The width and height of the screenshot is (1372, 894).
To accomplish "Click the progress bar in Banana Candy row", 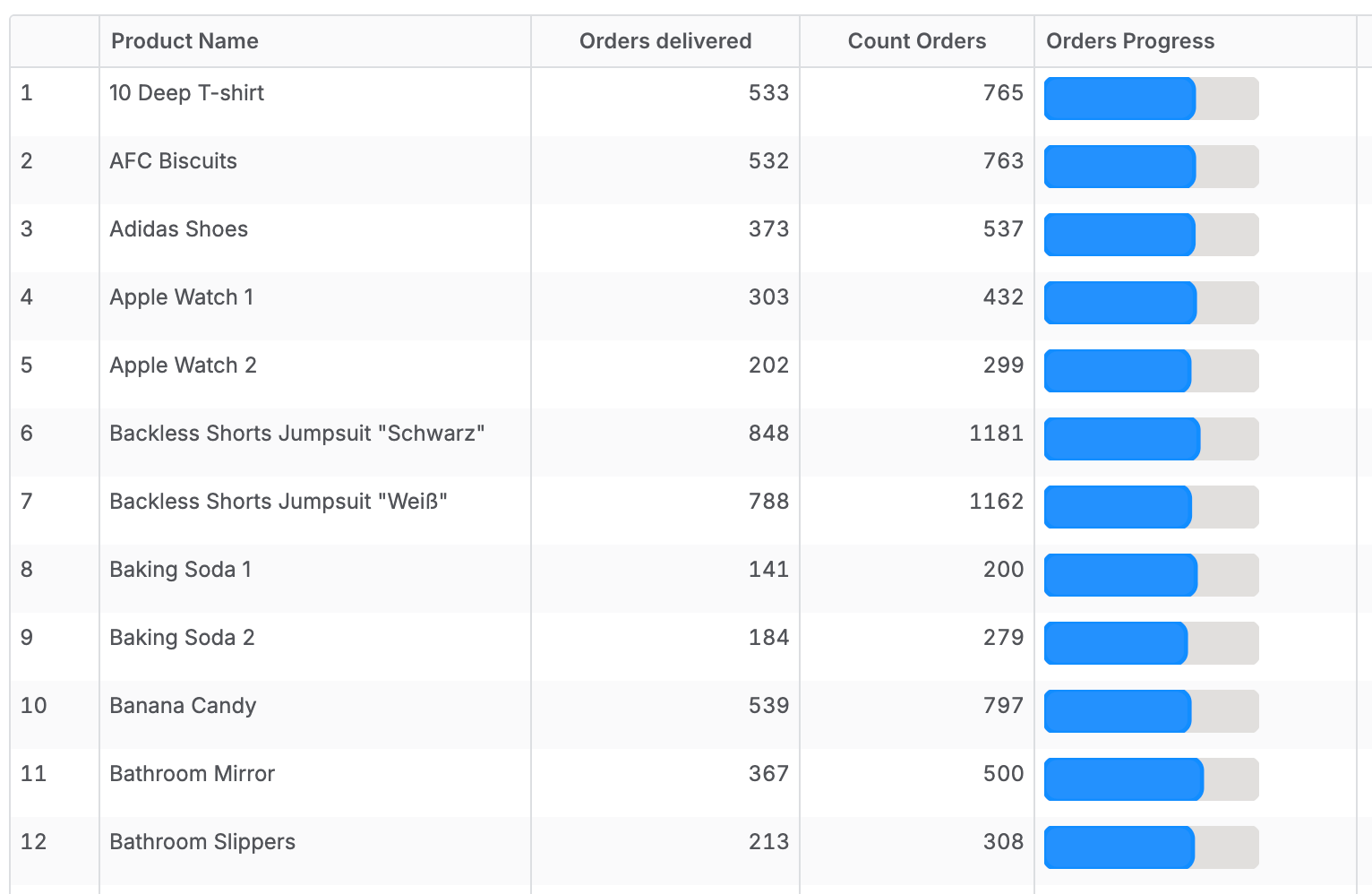I will pos(1151,711).
